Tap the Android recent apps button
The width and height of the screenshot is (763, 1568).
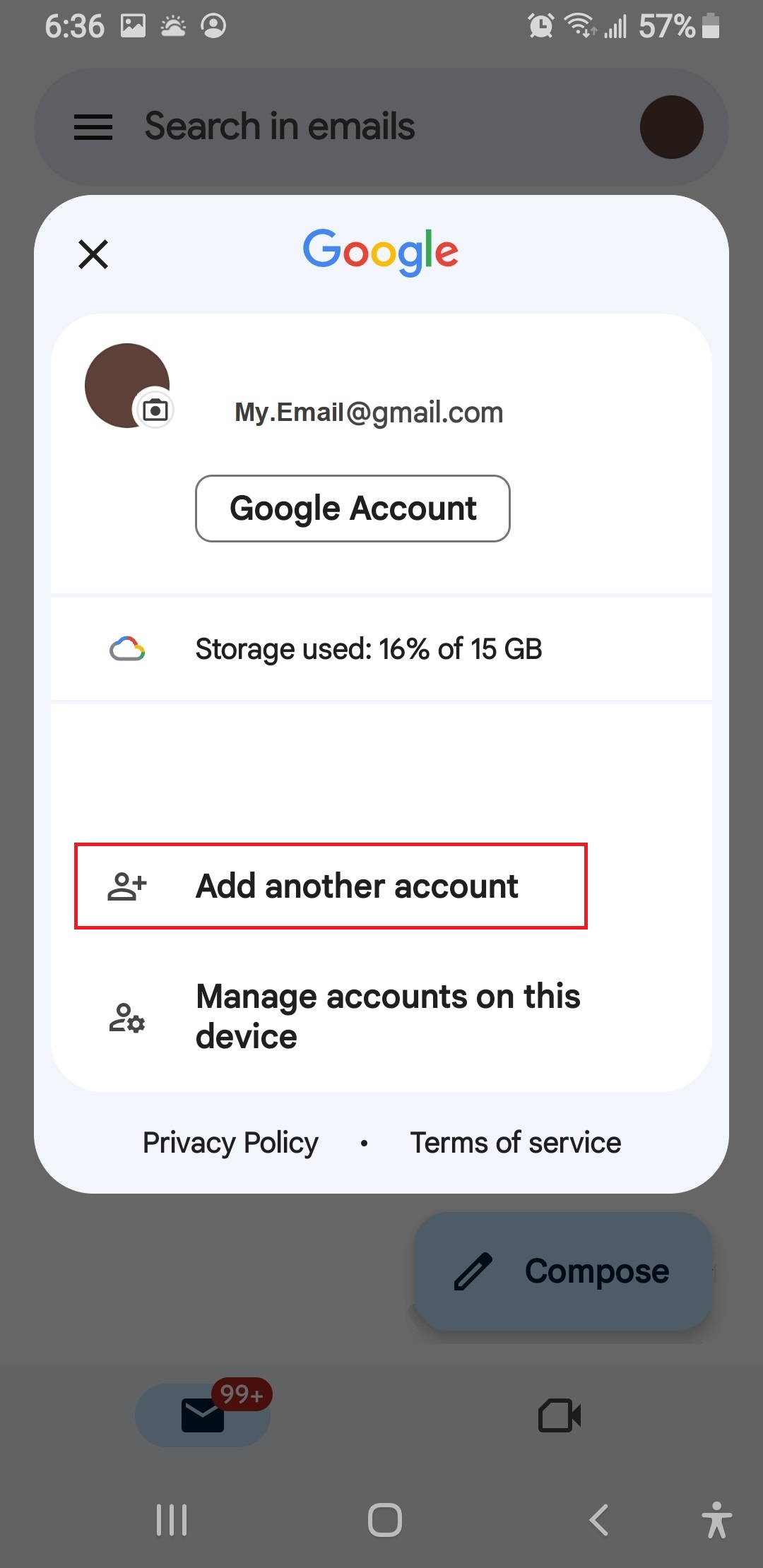(x=172, y=1520)
